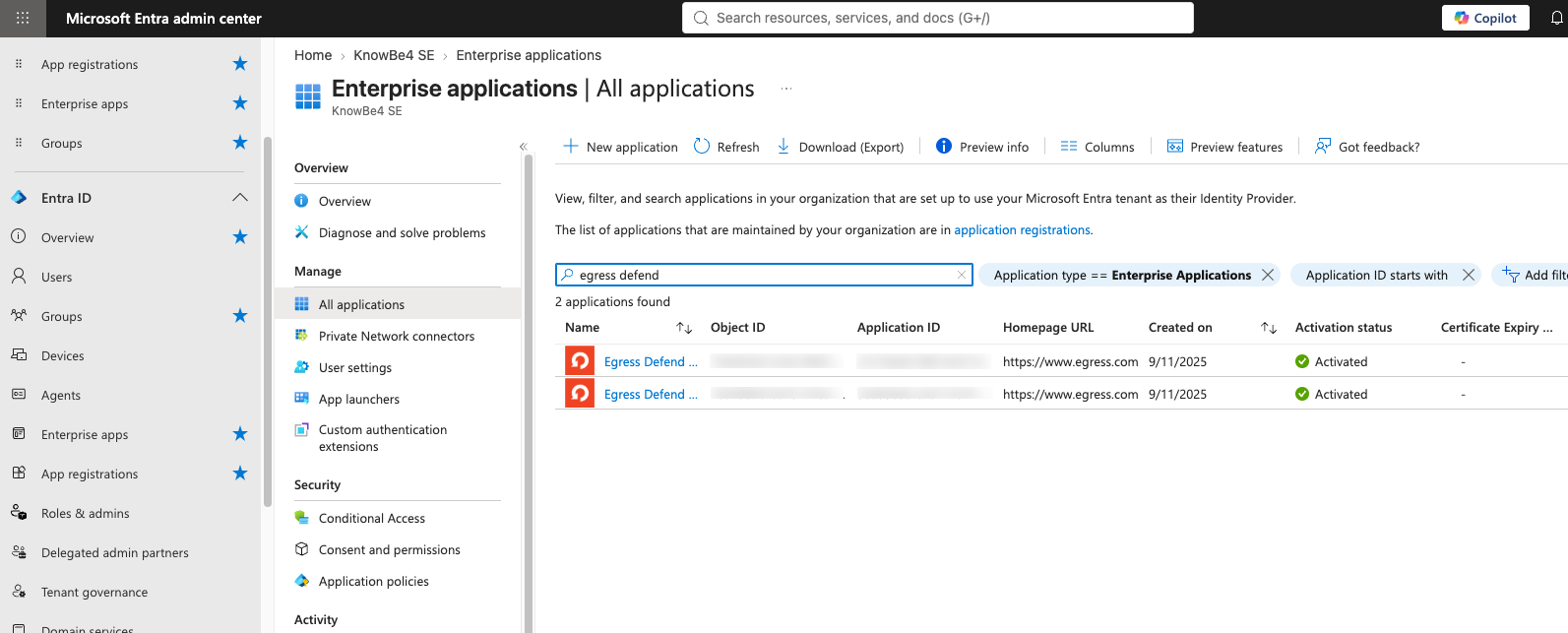Image resolution: width=1568 pixels, height=633 pixels.
Task: Unfavorite the App registrations star at top
Action: pyautogui.click(x=240, y=64)
